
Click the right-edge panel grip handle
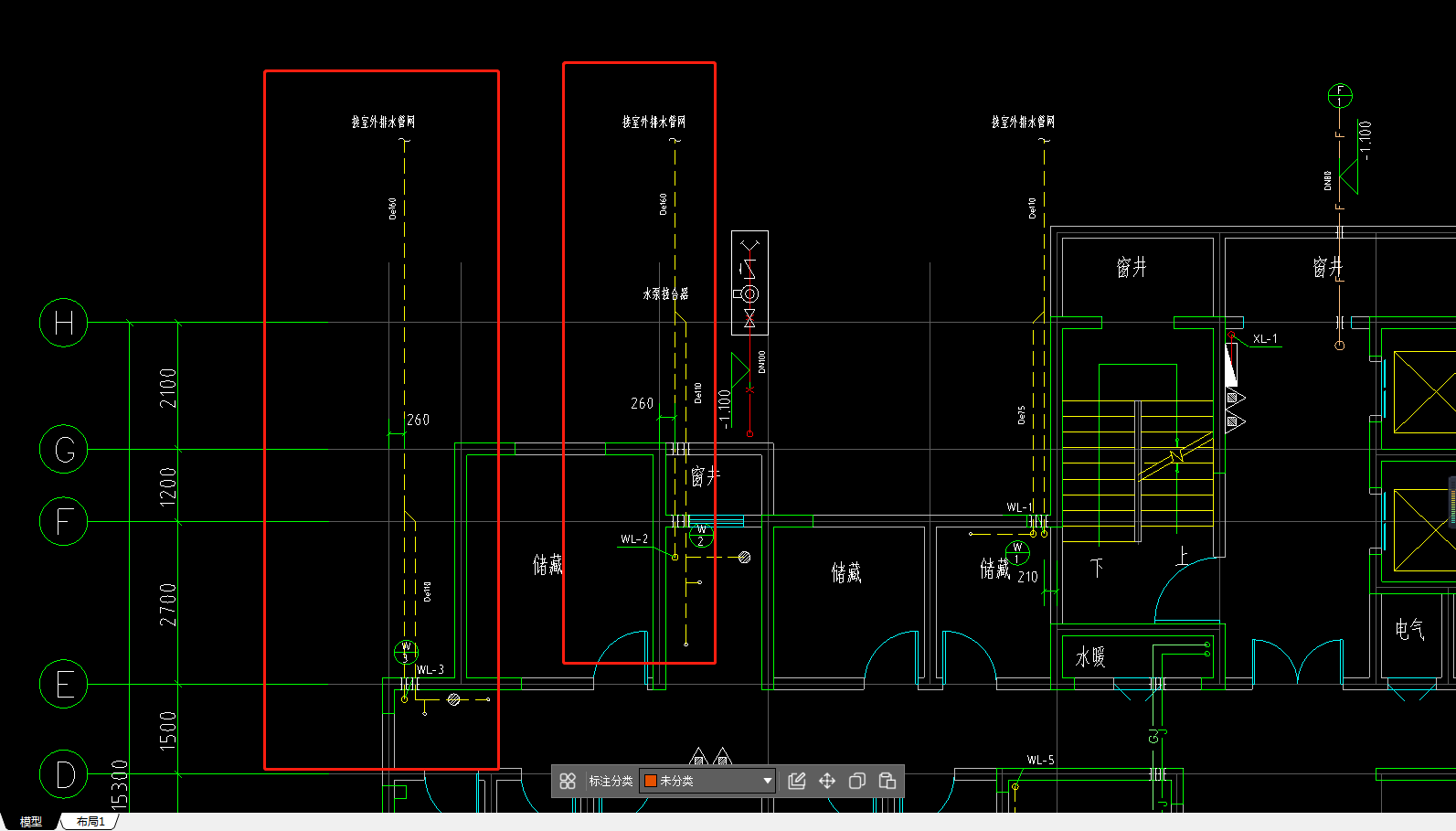coord(1452,502)
